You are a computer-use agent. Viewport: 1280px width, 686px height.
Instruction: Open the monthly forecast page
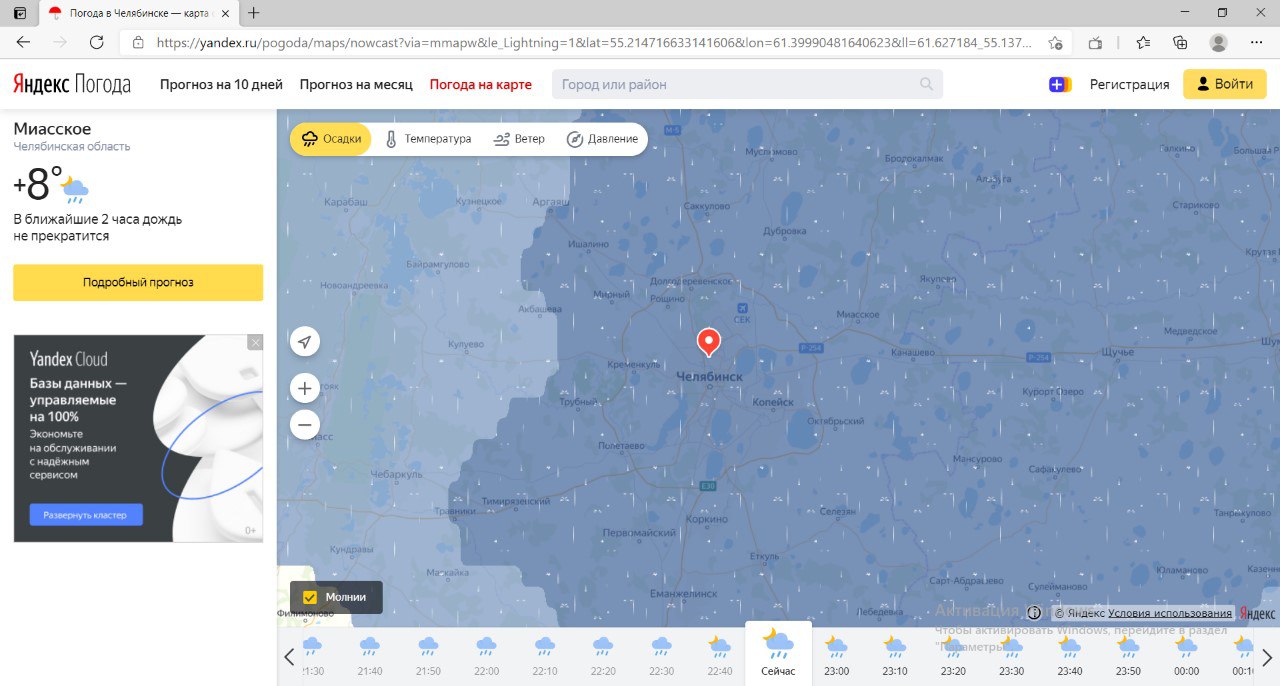click(x=356, y=84)
